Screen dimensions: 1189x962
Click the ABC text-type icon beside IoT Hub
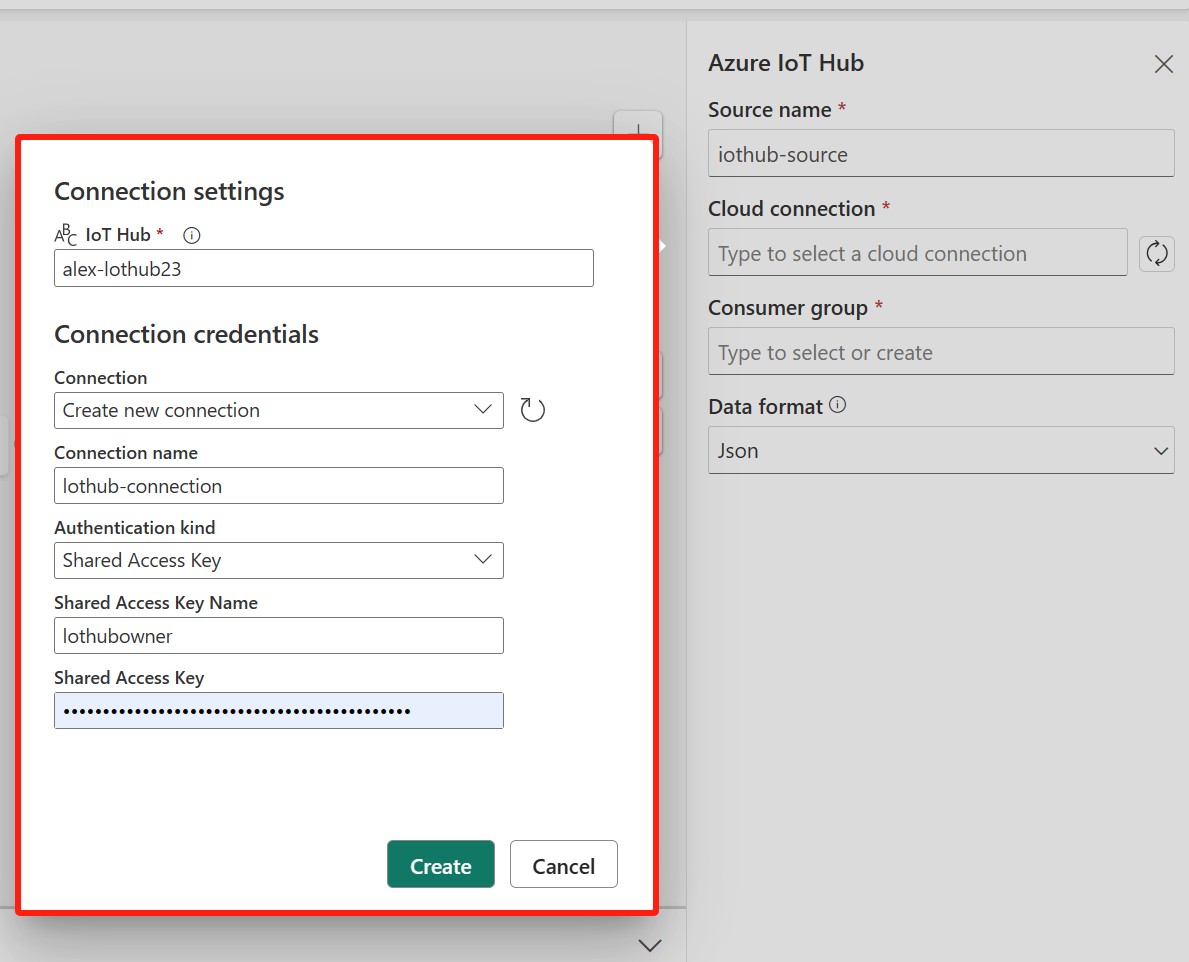click(63, 235)
